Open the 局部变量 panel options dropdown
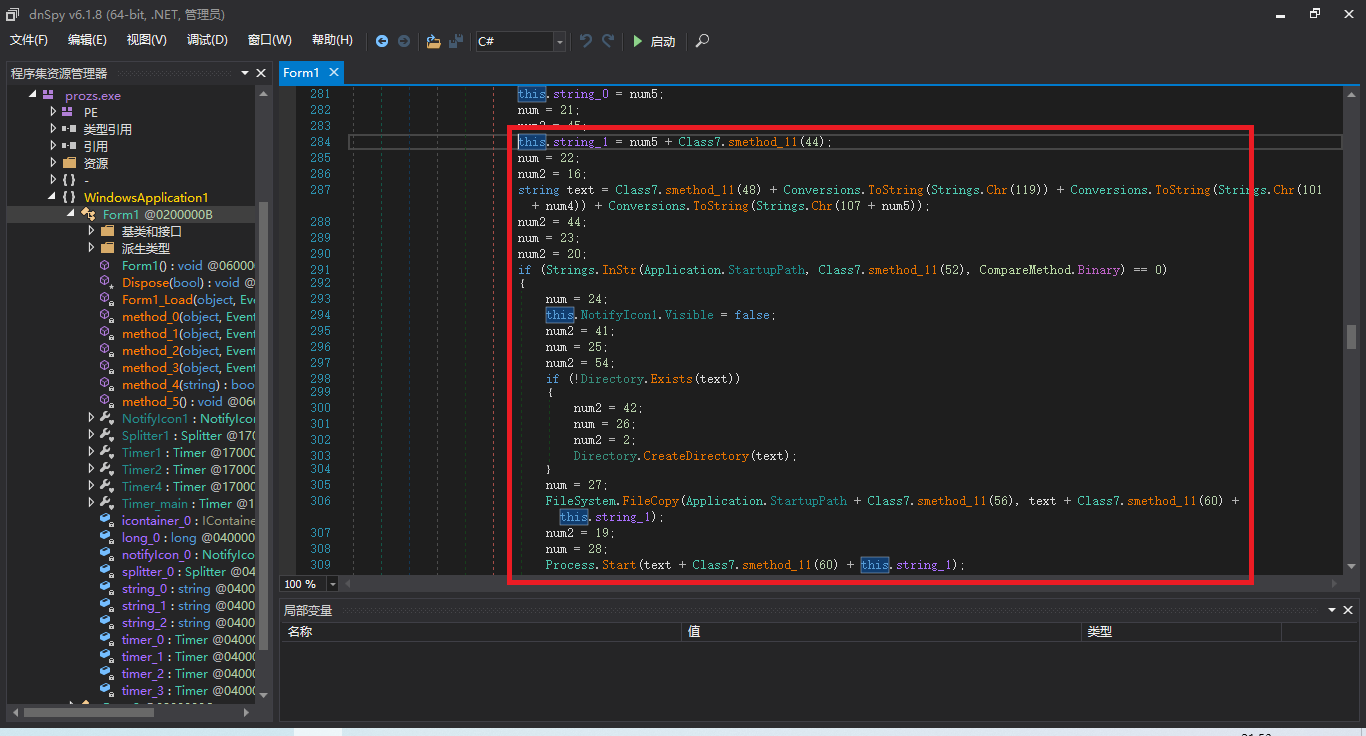 pos(1332,610)
